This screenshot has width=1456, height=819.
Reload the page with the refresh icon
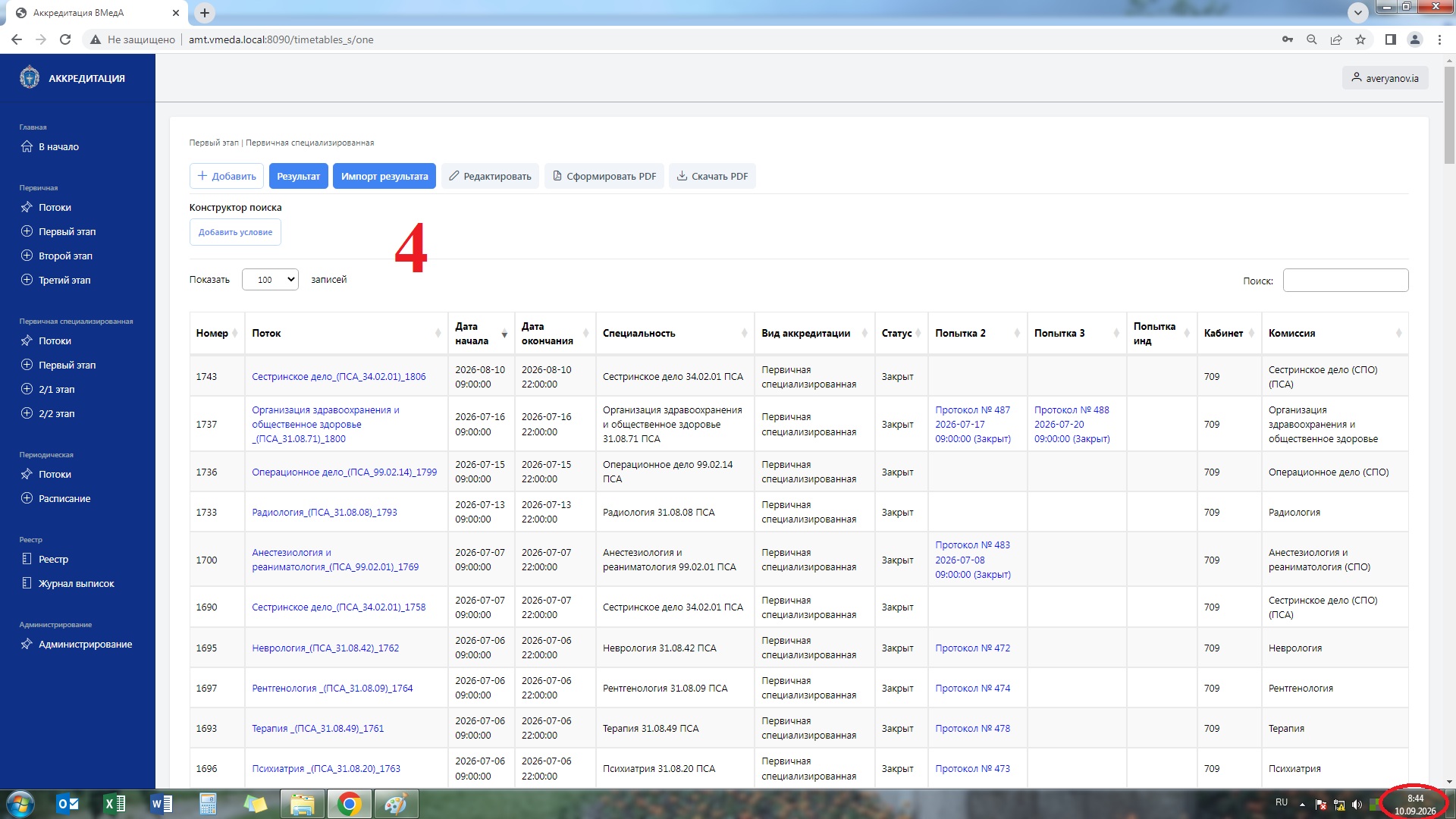(65, 39)
